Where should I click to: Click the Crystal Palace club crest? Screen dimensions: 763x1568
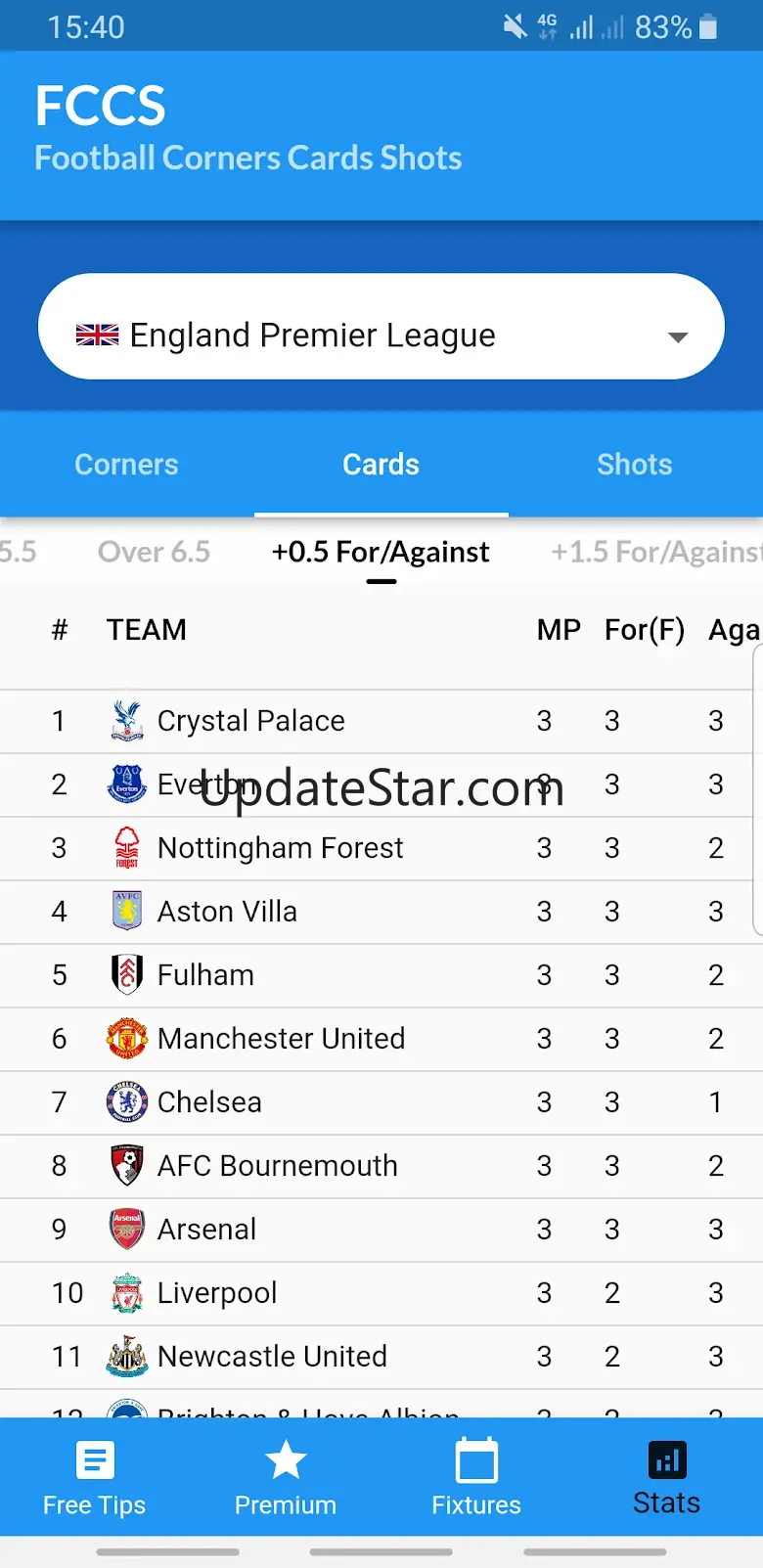[x=126, y=721]
